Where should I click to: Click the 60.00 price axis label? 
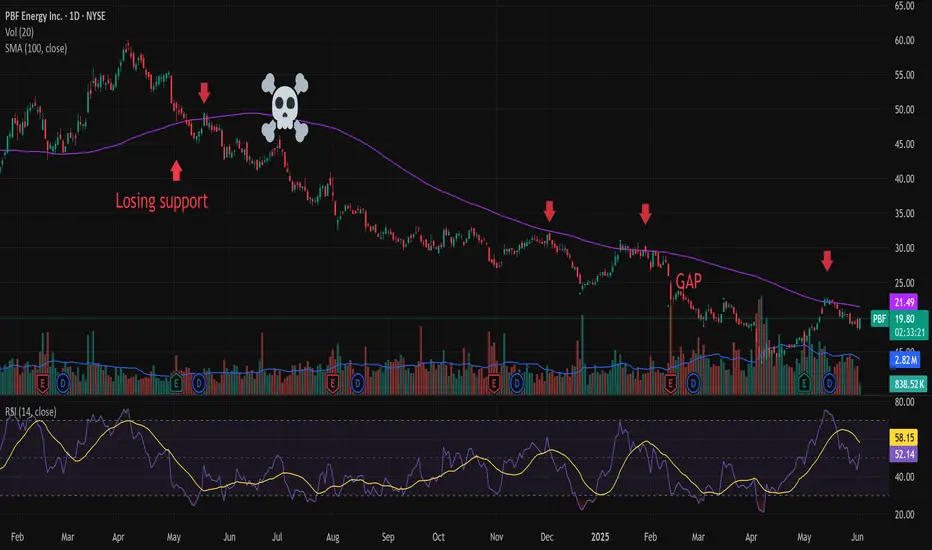904,40
